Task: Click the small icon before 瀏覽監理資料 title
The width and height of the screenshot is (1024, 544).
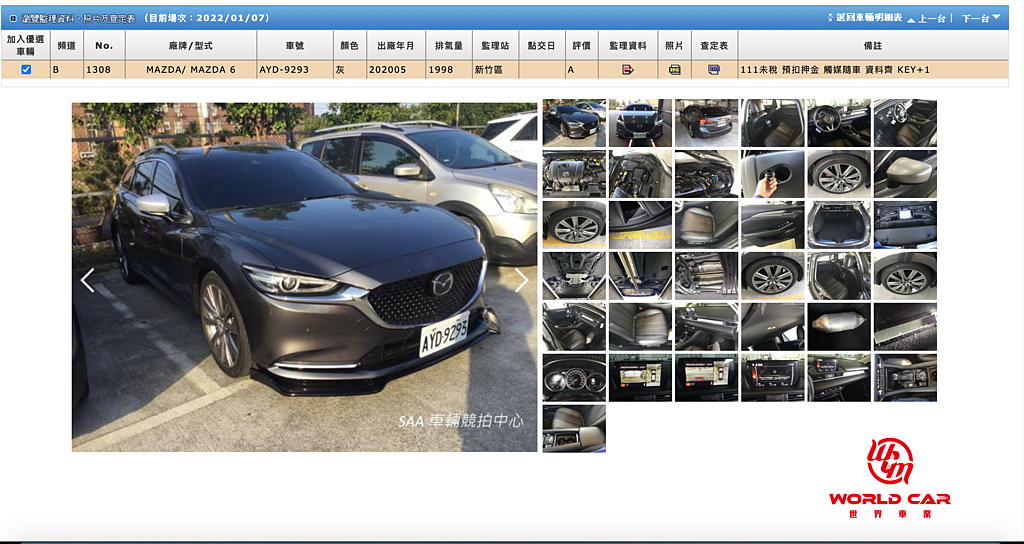Action: (12, 18)
